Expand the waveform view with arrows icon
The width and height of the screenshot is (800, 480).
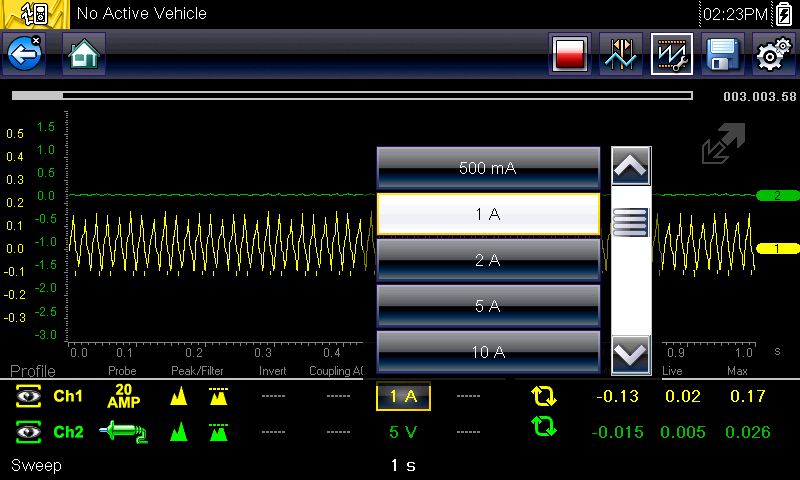(723, 145)
